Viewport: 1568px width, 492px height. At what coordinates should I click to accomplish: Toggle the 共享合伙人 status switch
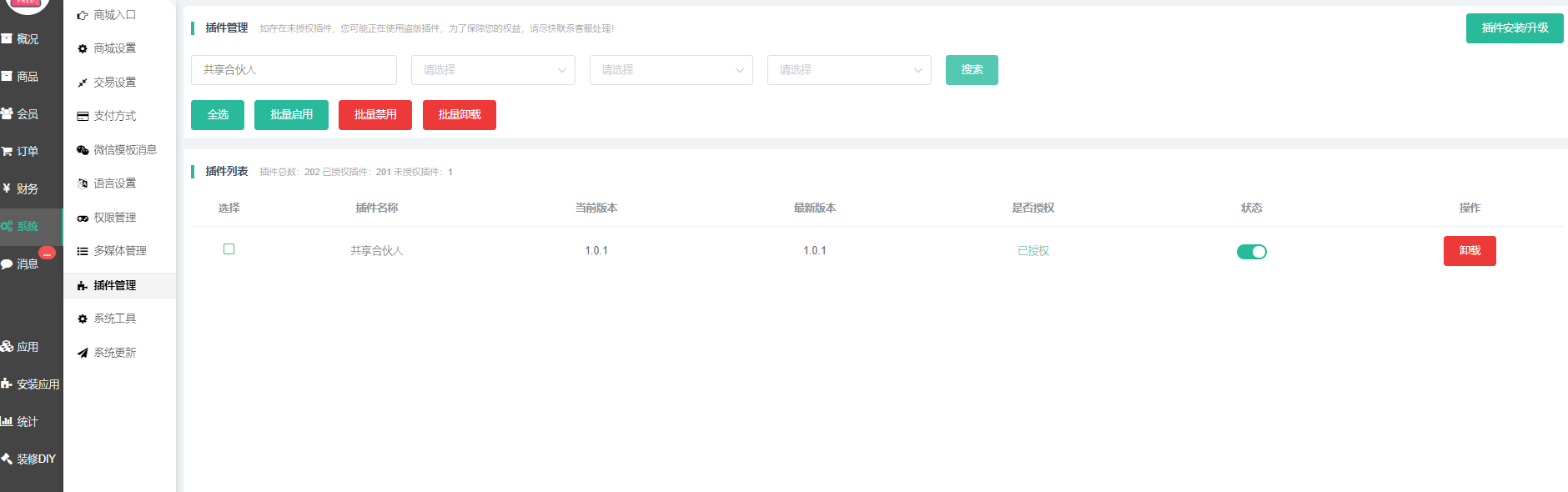pos(1251,252)
